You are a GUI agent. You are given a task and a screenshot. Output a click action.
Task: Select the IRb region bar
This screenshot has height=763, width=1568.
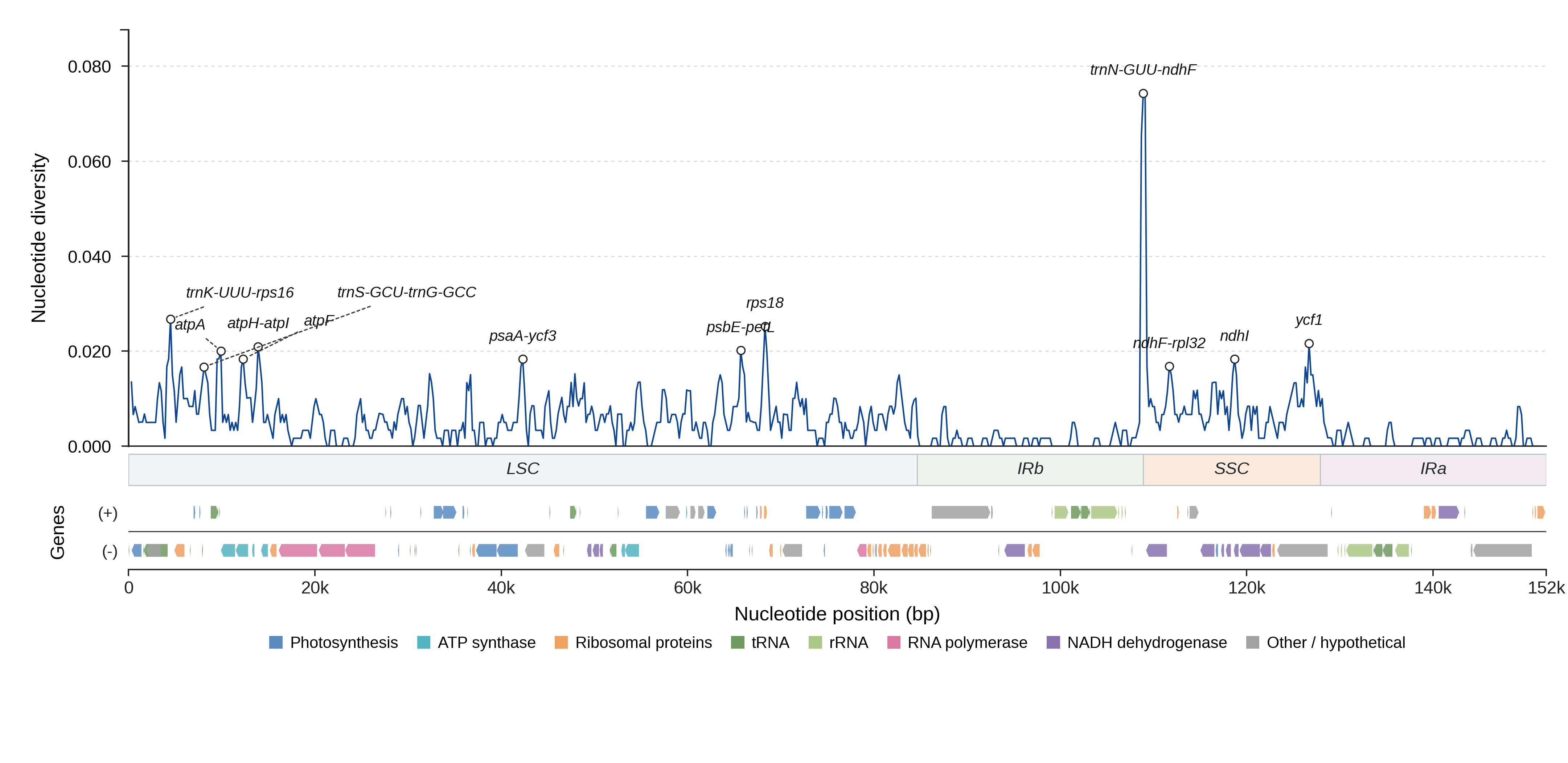coord(1030,469)
